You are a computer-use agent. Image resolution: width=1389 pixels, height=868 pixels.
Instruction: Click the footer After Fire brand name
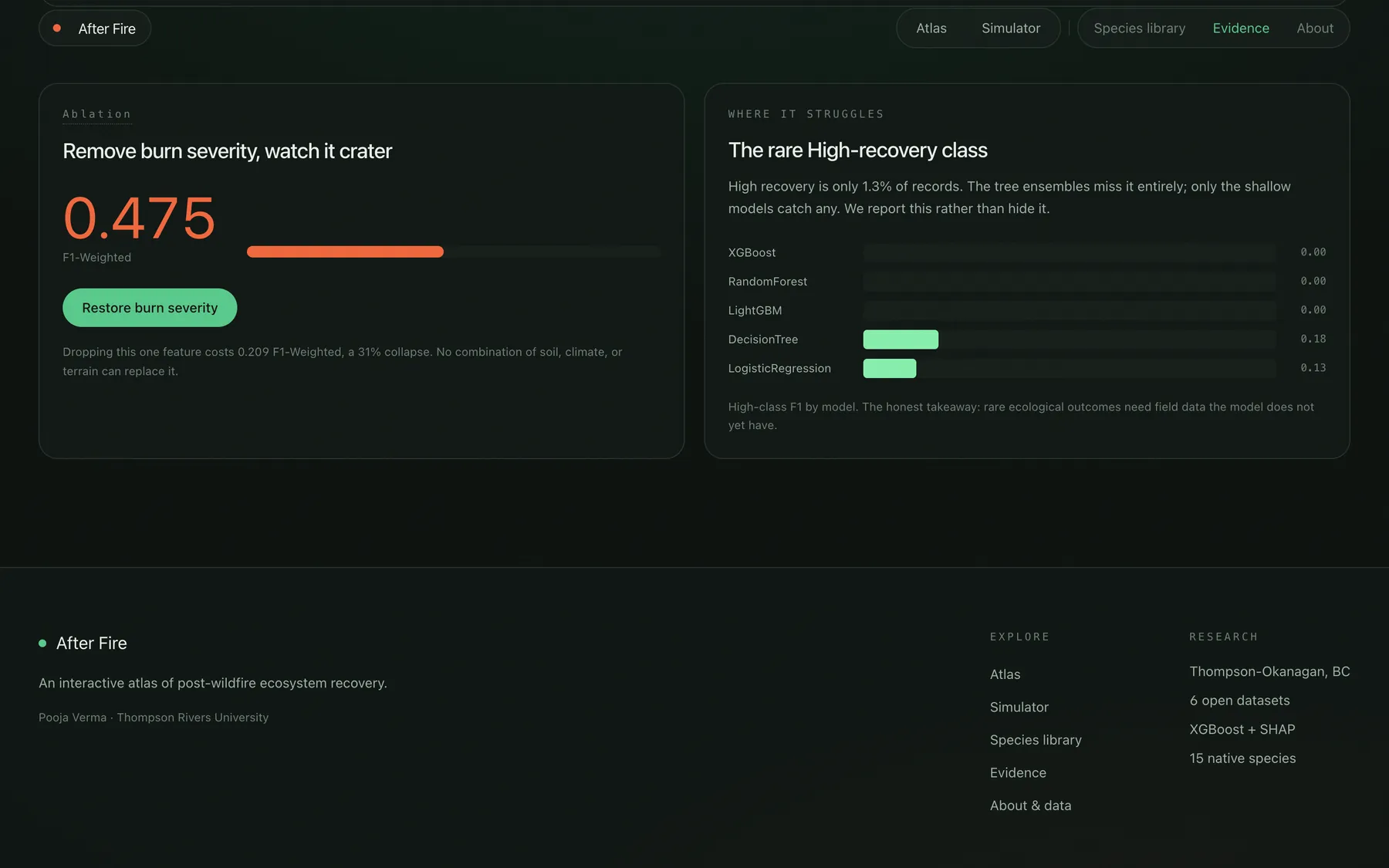[x=91, y=643]
